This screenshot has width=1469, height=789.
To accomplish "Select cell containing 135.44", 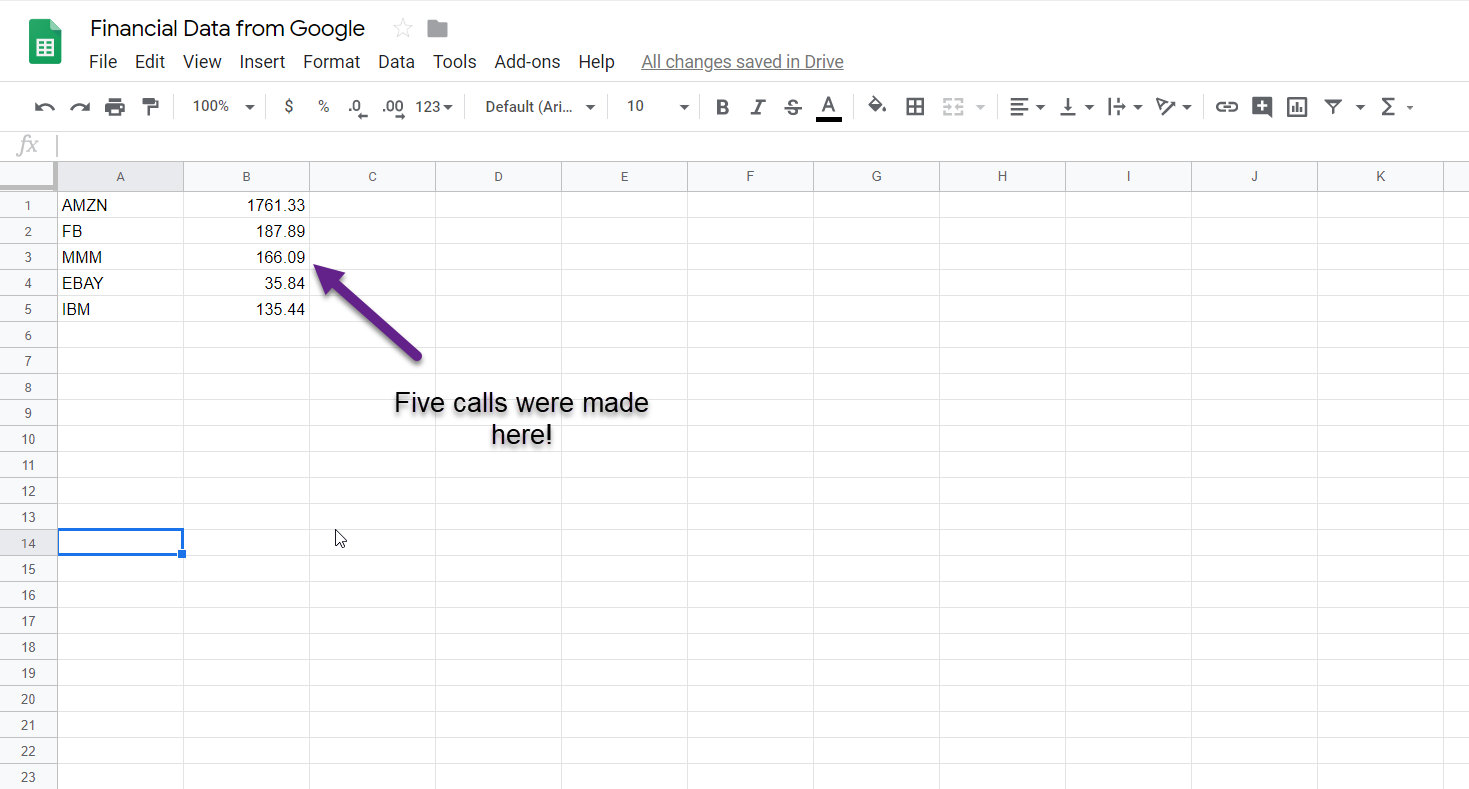I will click(247, 309).
